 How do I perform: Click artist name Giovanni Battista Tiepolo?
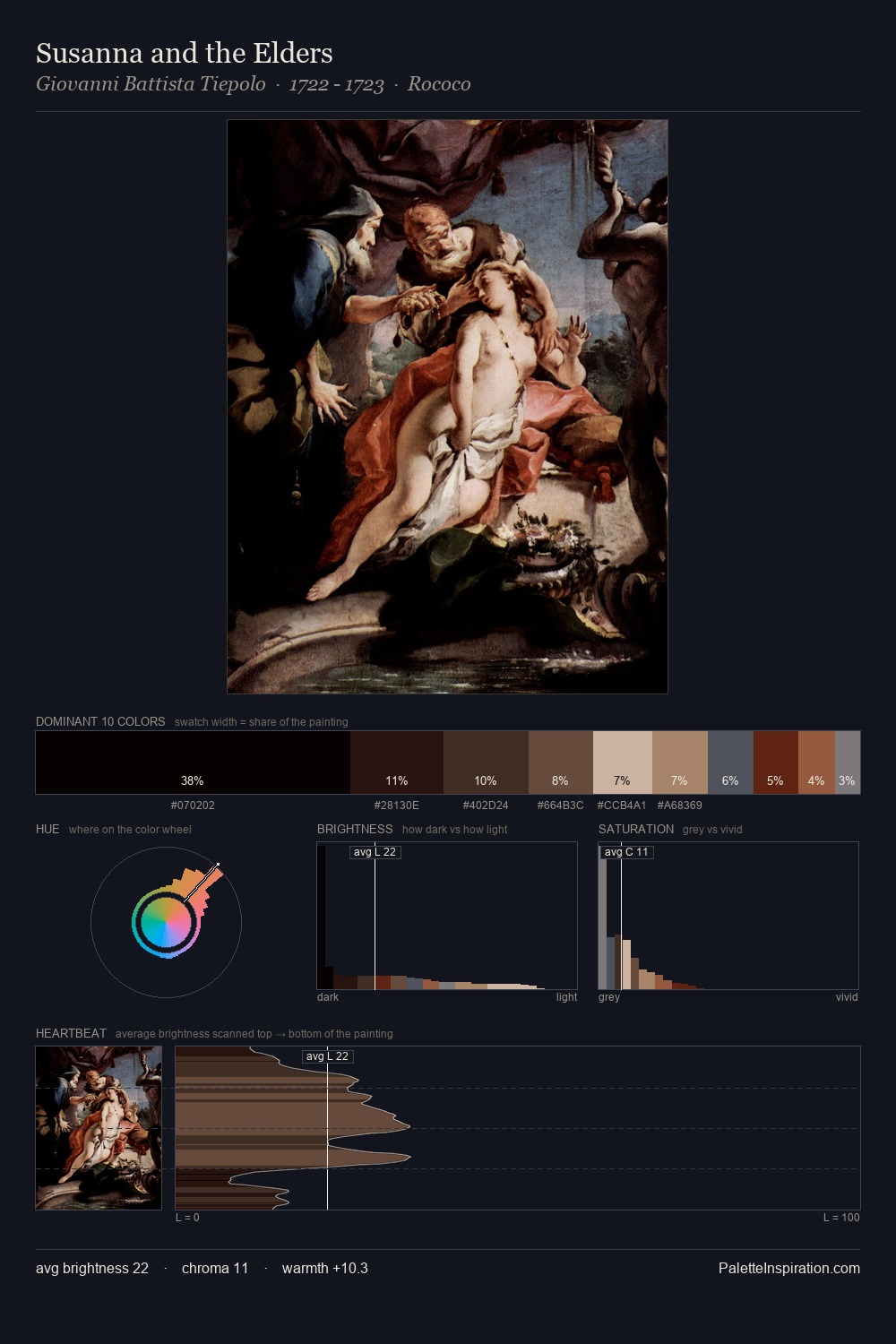(151, 84)
